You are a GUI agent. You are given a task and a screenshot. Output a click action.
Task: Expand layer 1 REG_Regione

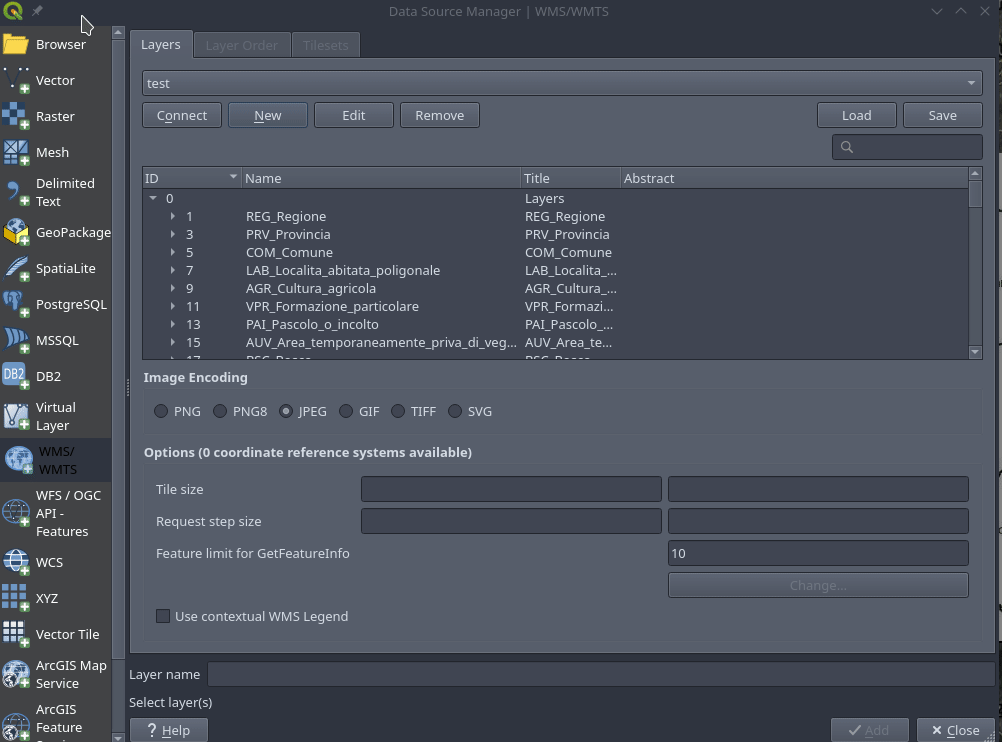[173, 216]
